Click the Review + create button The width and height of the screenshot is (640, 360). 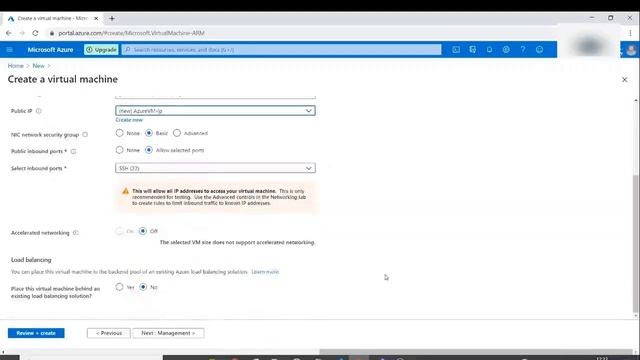point(36,333)
